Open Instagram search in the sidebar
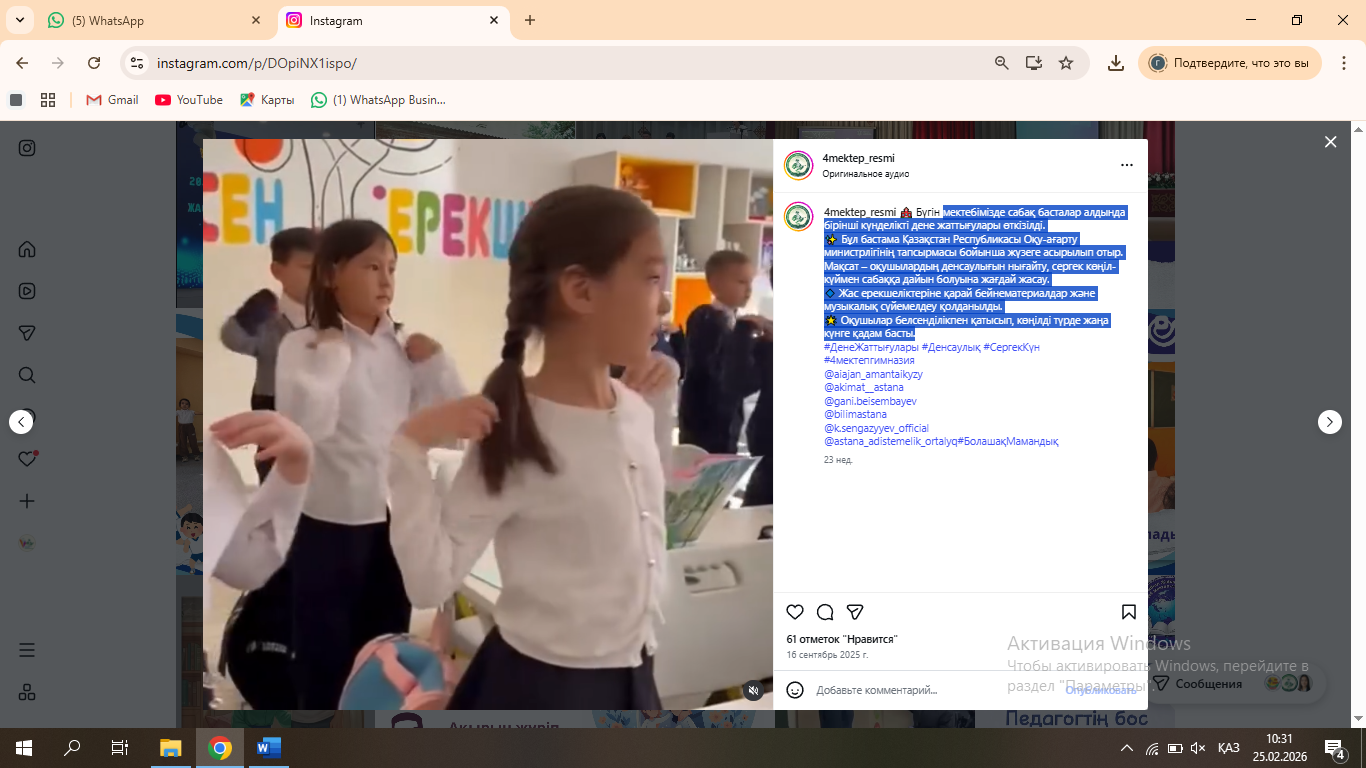Image resolution: width=1366 pixels, height=768 pixels. (x=27, y=375)
